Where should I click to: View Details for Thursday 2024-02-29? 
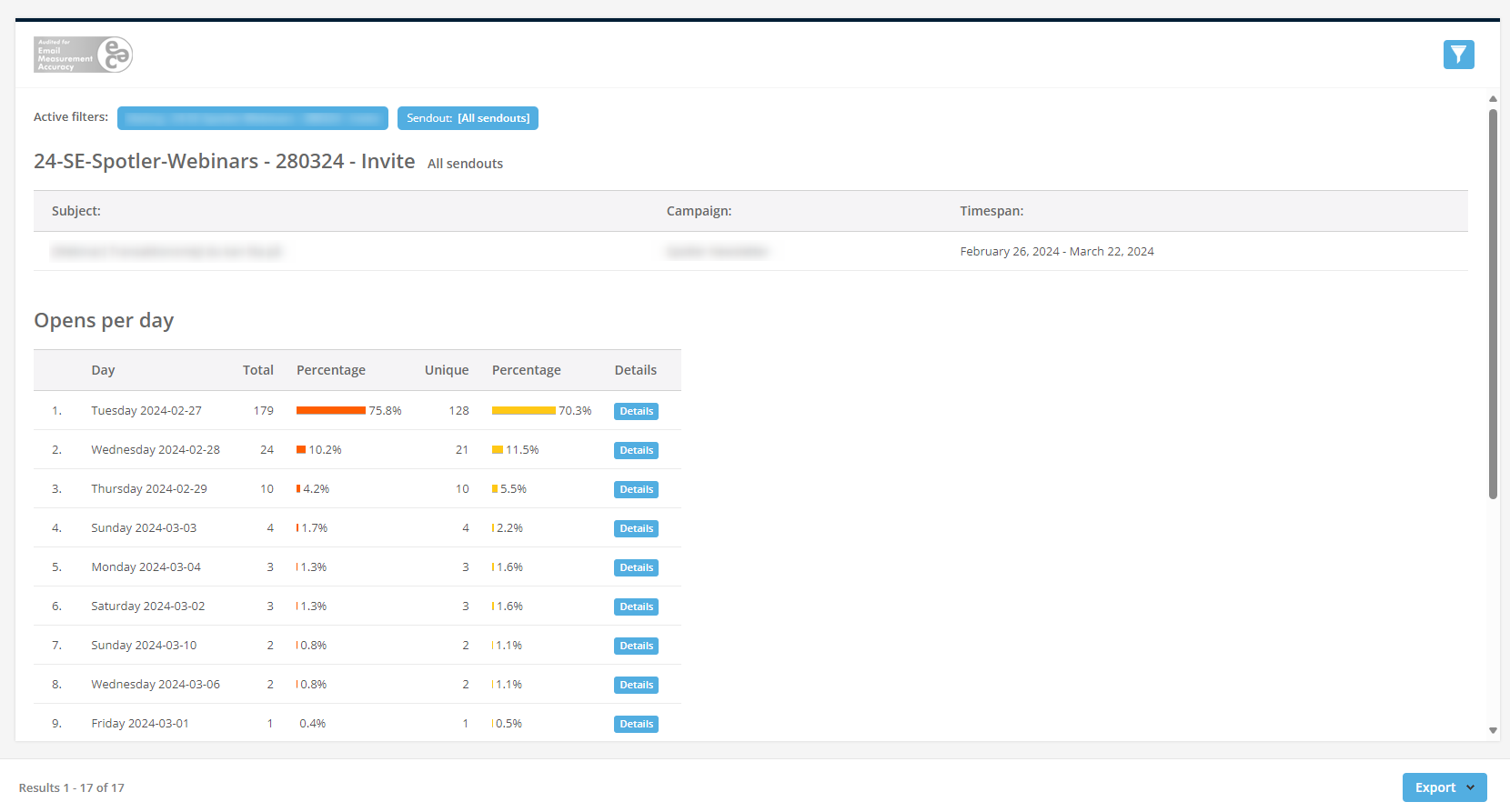click(636, 489)
